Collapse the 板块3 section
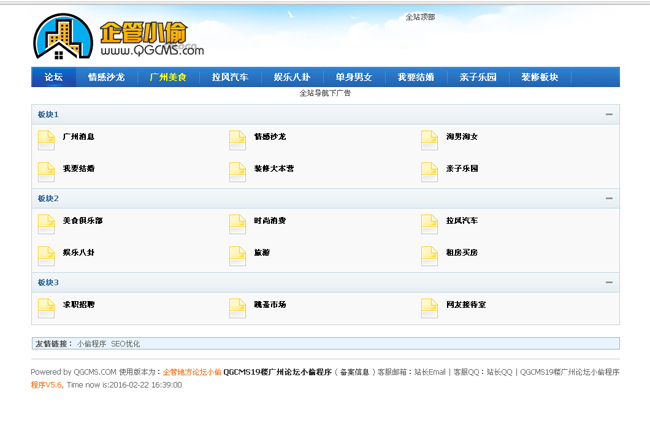650x428 pixels. click(609, 282)
